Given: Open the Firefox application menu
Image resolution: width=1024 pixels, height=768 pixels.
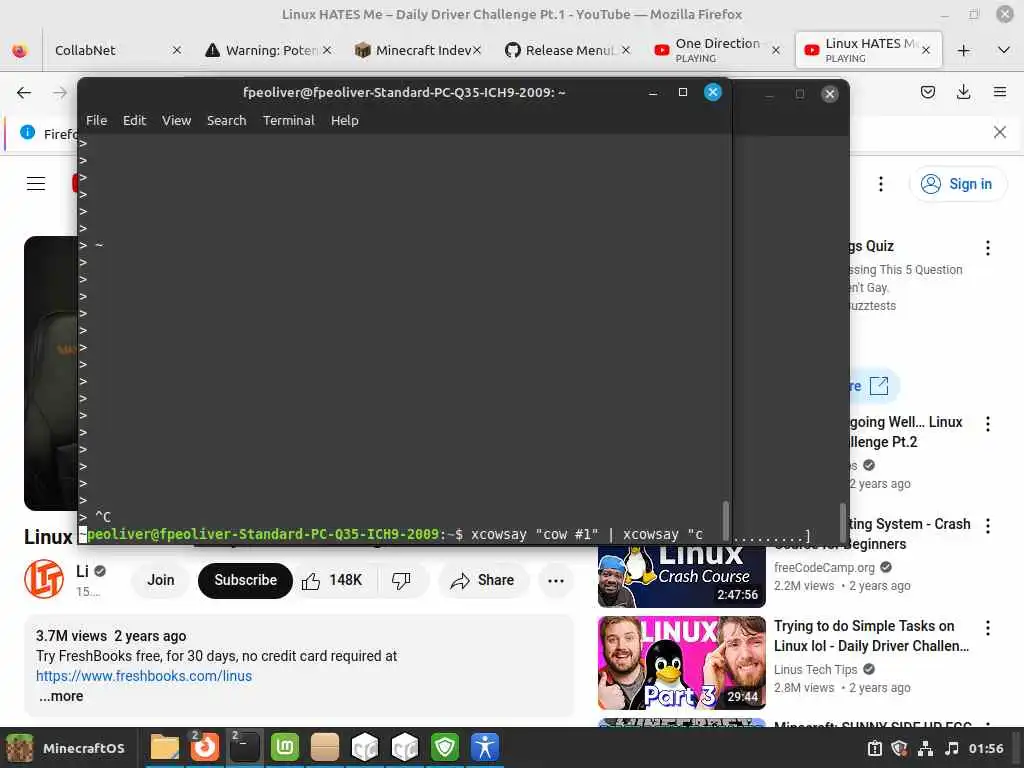Looking at the screenshot, I should click(999, 92).
